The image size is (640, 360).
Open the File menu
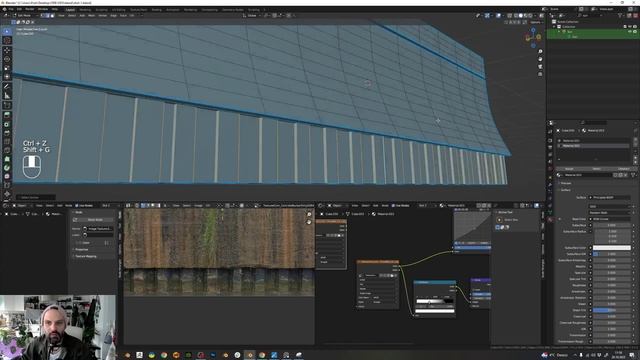[11, 9]
